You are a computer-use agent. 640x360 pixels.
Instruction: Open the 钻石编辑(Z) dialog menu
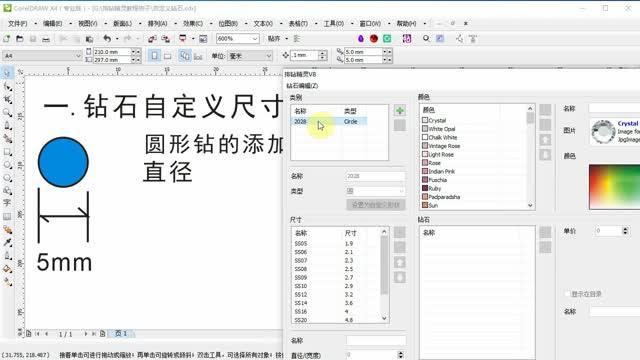coord(302,86)
